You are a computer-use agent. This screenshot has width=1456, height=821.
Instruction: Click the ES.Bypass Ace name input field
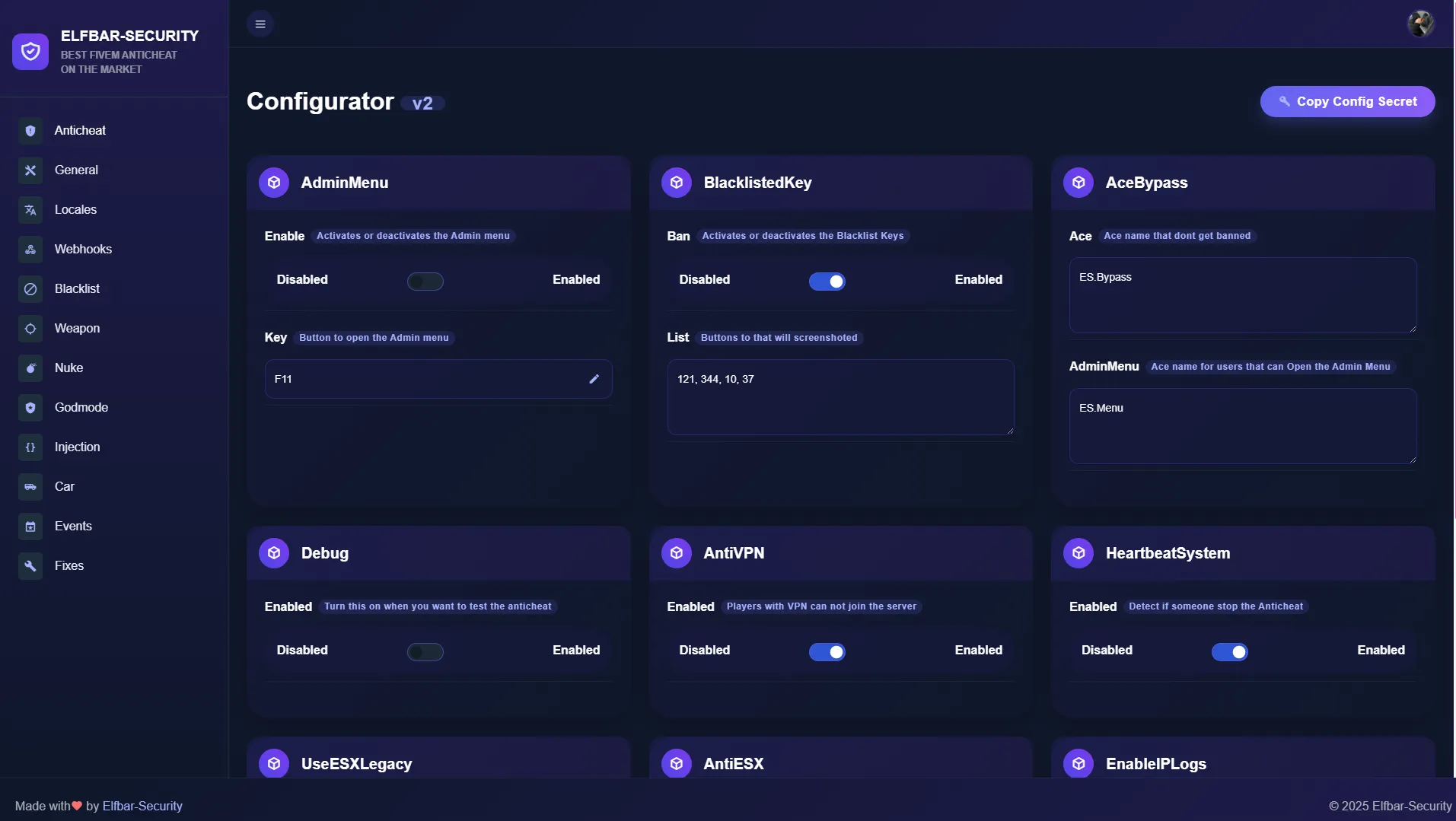[x=1241, y=295]
